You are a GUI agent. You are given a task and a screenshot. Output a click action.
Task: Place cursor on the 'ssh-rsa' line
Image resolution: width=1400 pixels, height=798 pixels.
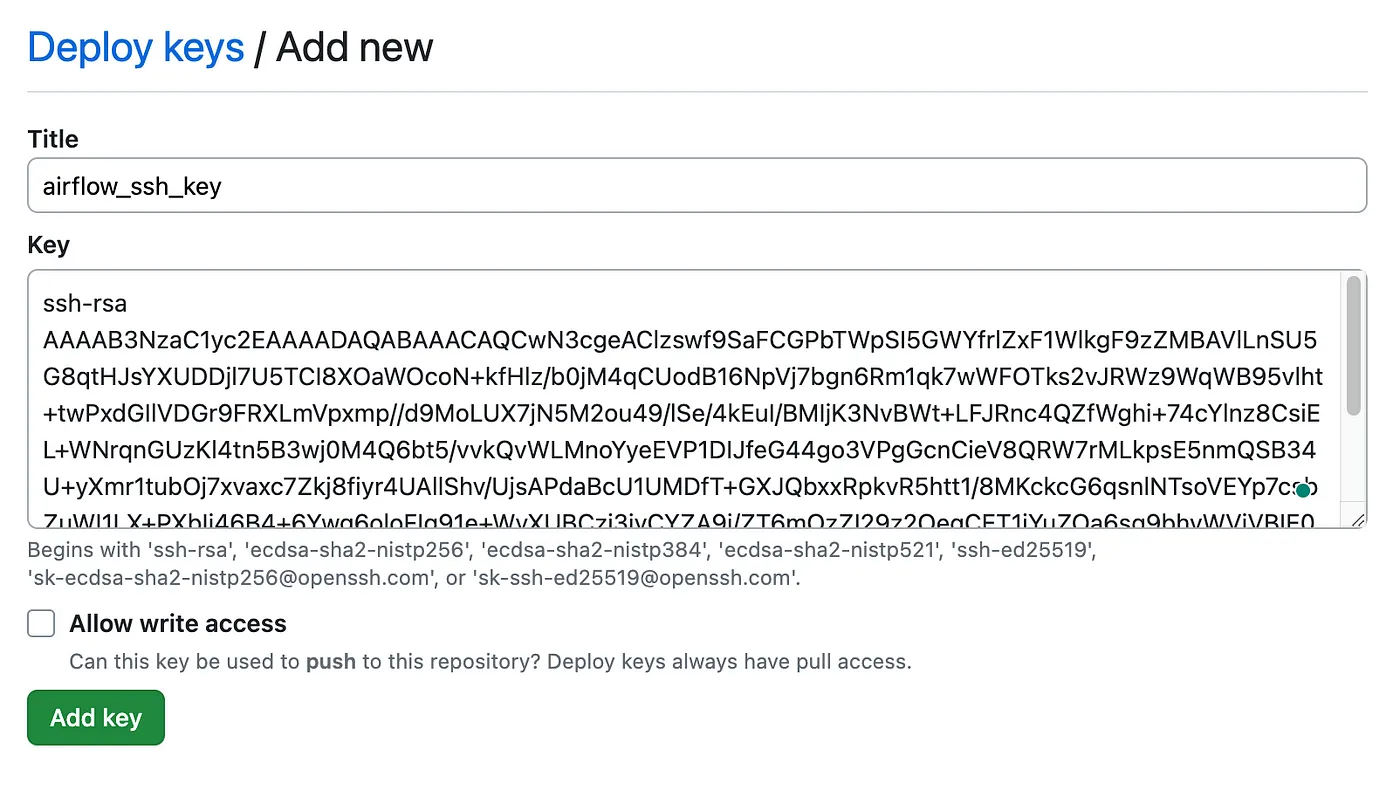[85, 303]
